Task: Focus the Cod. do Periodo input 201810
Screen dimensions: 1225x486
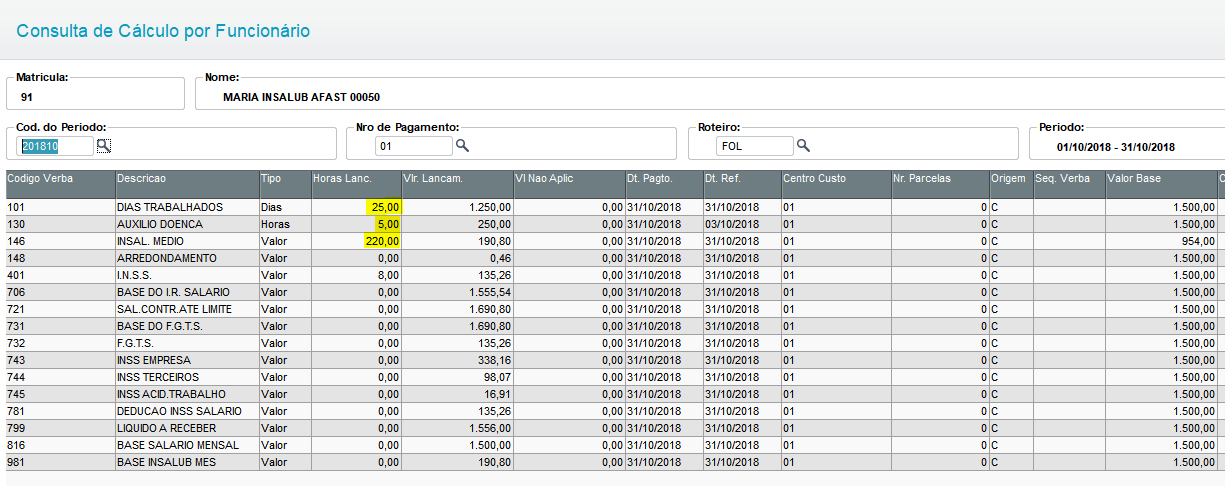Action: (x=56, y=146)
